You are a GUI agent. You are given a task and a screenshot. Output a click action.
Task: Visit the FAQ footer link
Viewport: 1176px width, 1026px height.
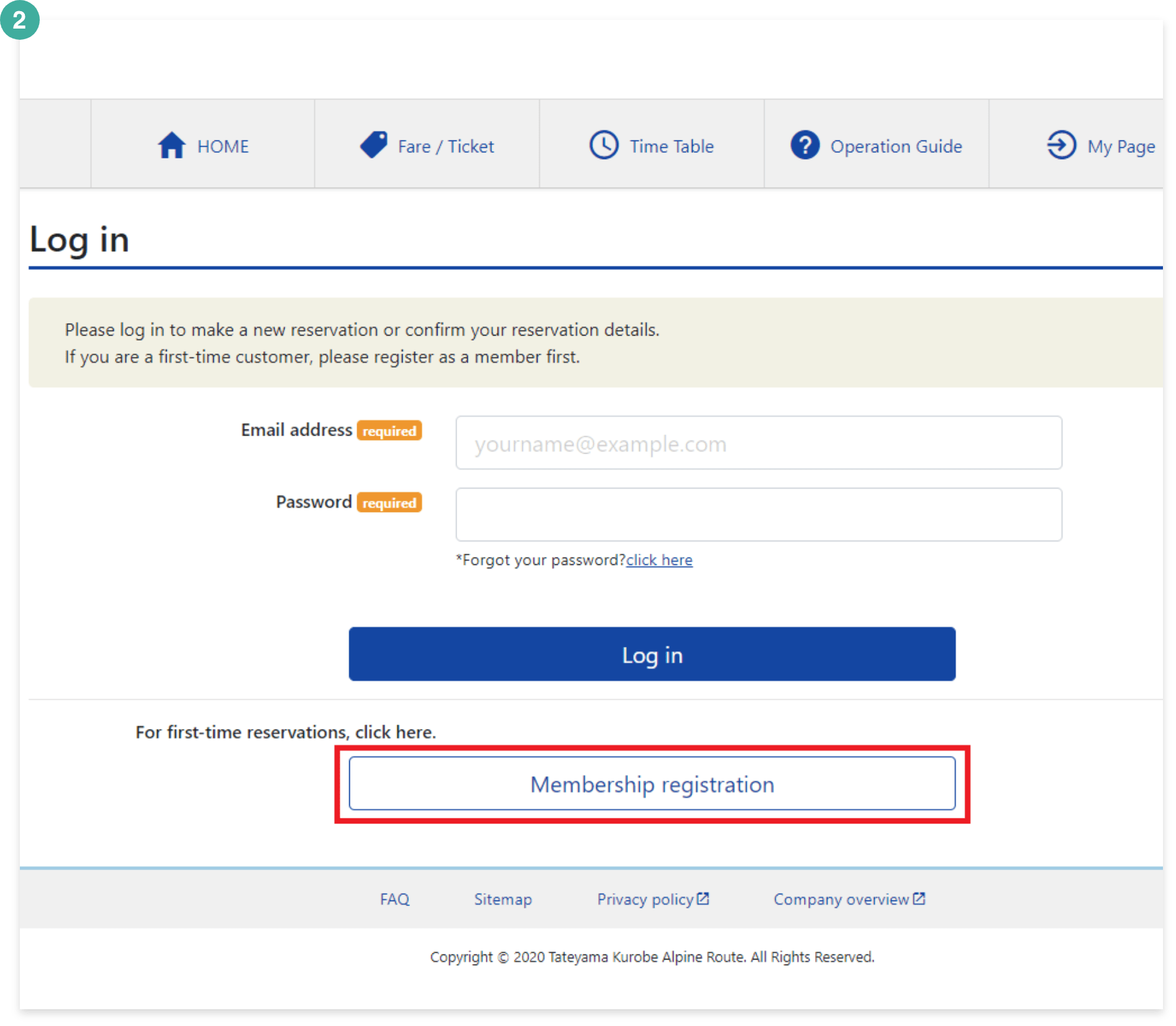click(x=394, y=899)
